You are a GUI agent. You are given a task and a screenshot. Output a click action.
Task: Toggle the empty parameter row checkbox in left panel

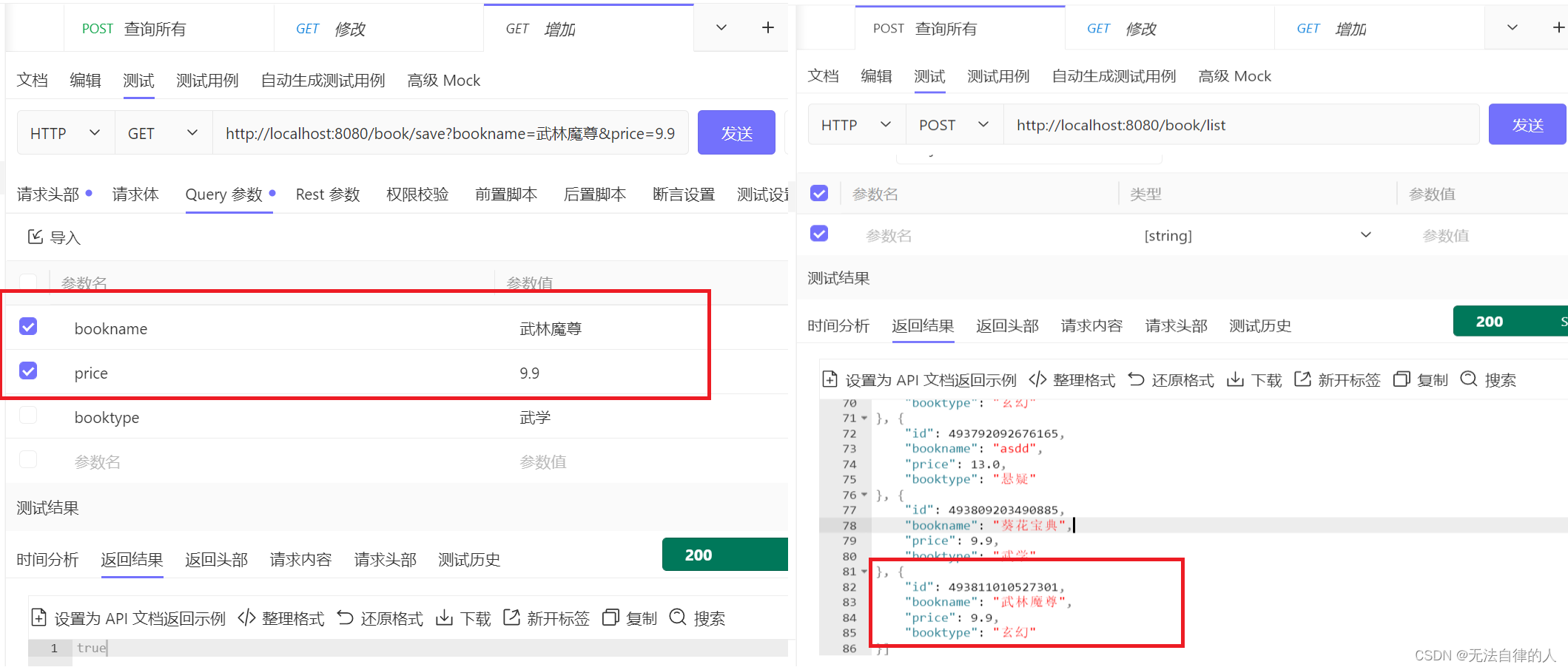(28, 459)
